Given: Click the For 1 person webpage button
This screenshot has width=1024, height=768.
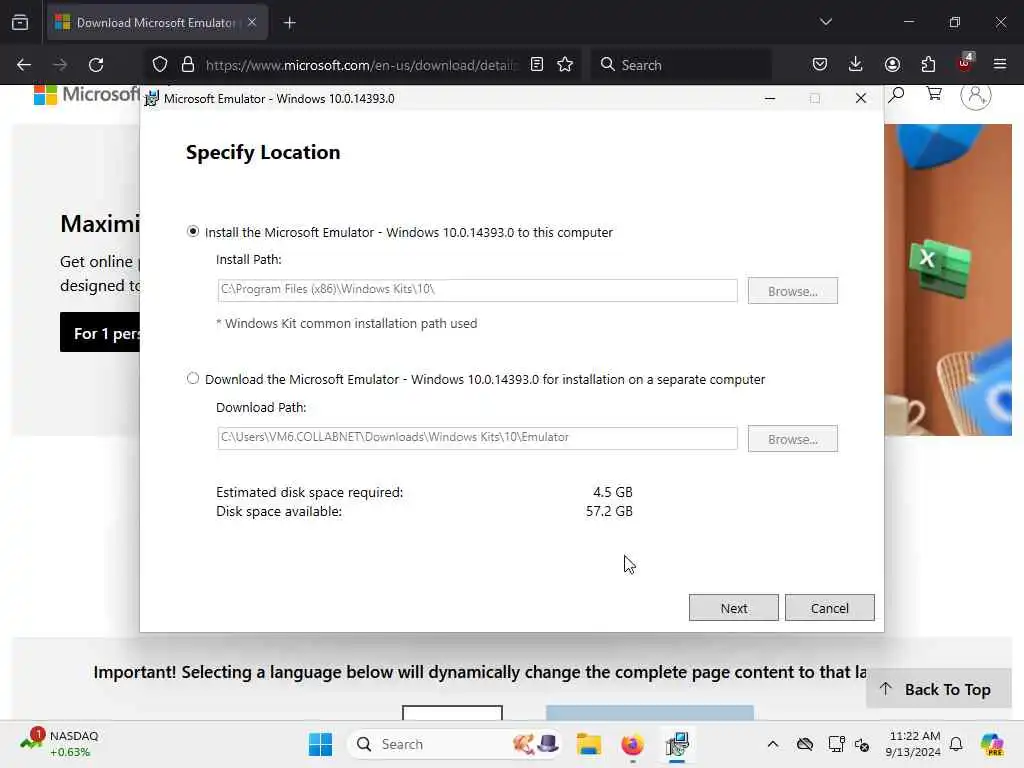Looking at the screenshot, I should [x=100, y=332].
